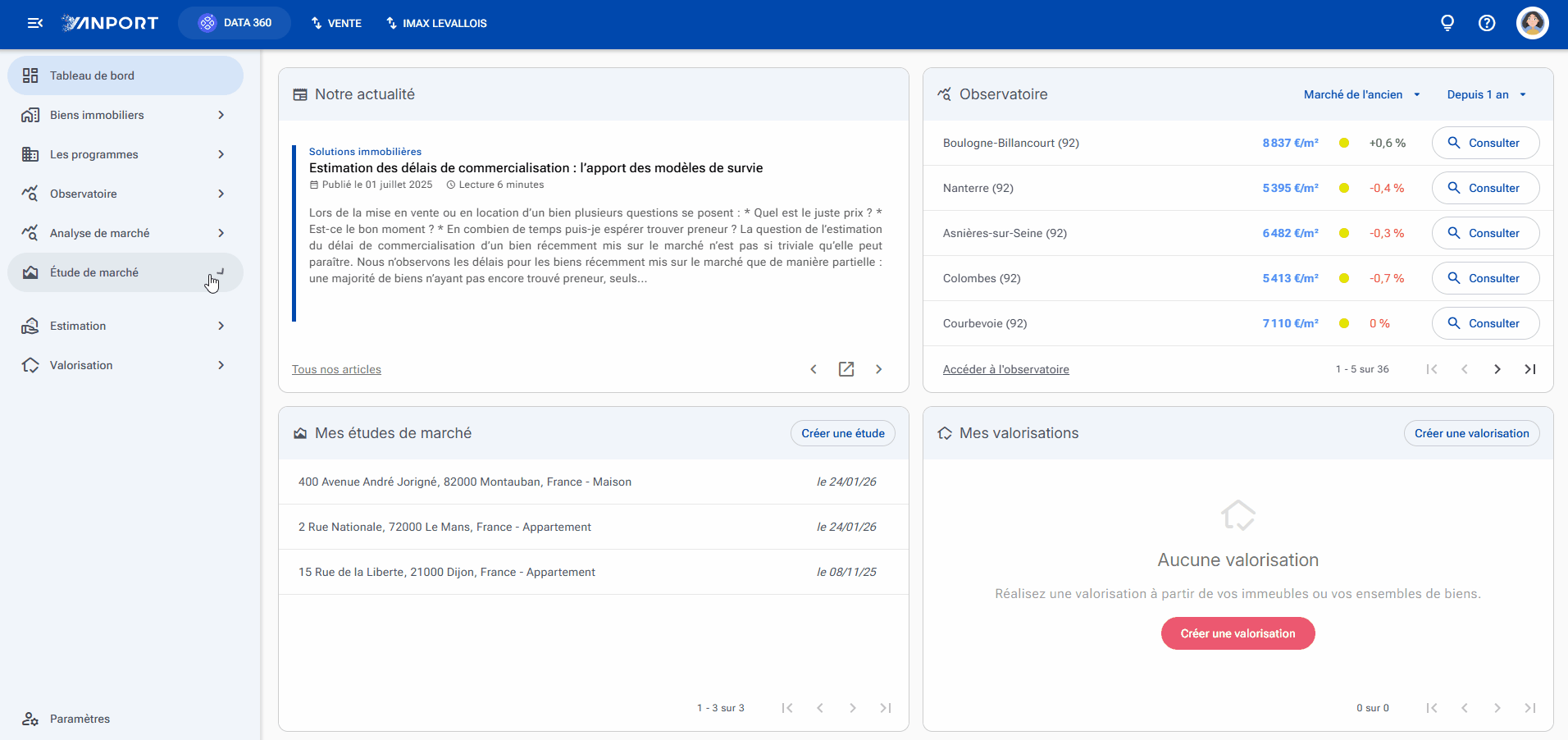This screenshot has width=1568, height=740.
Task: Open the IMAX LEVALLOIS agency switcher
Action: (x=436, y=23)
